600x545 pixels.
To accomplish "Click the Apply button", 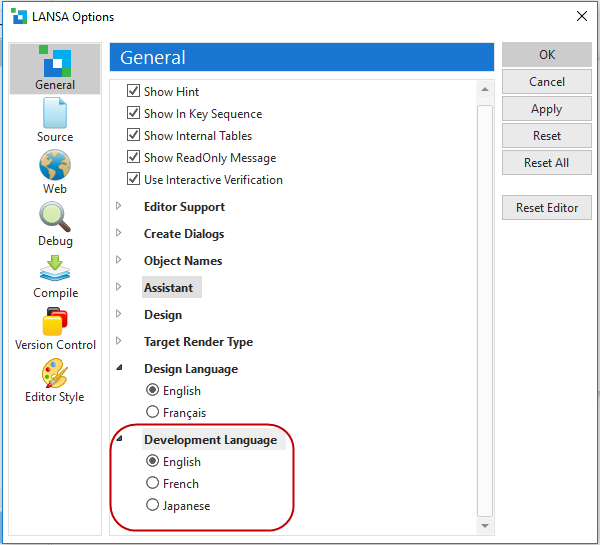I will [x=546, y=109].
